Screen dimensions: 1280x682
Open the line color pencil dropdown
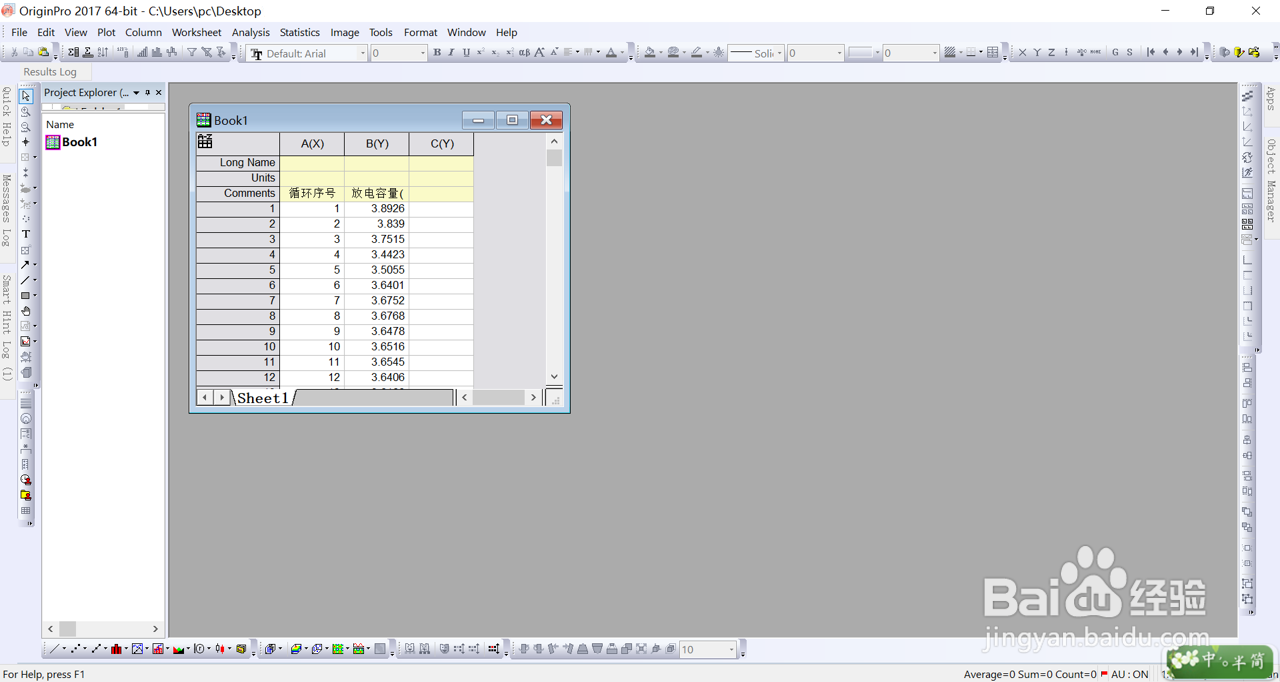[x=707, y=53]
